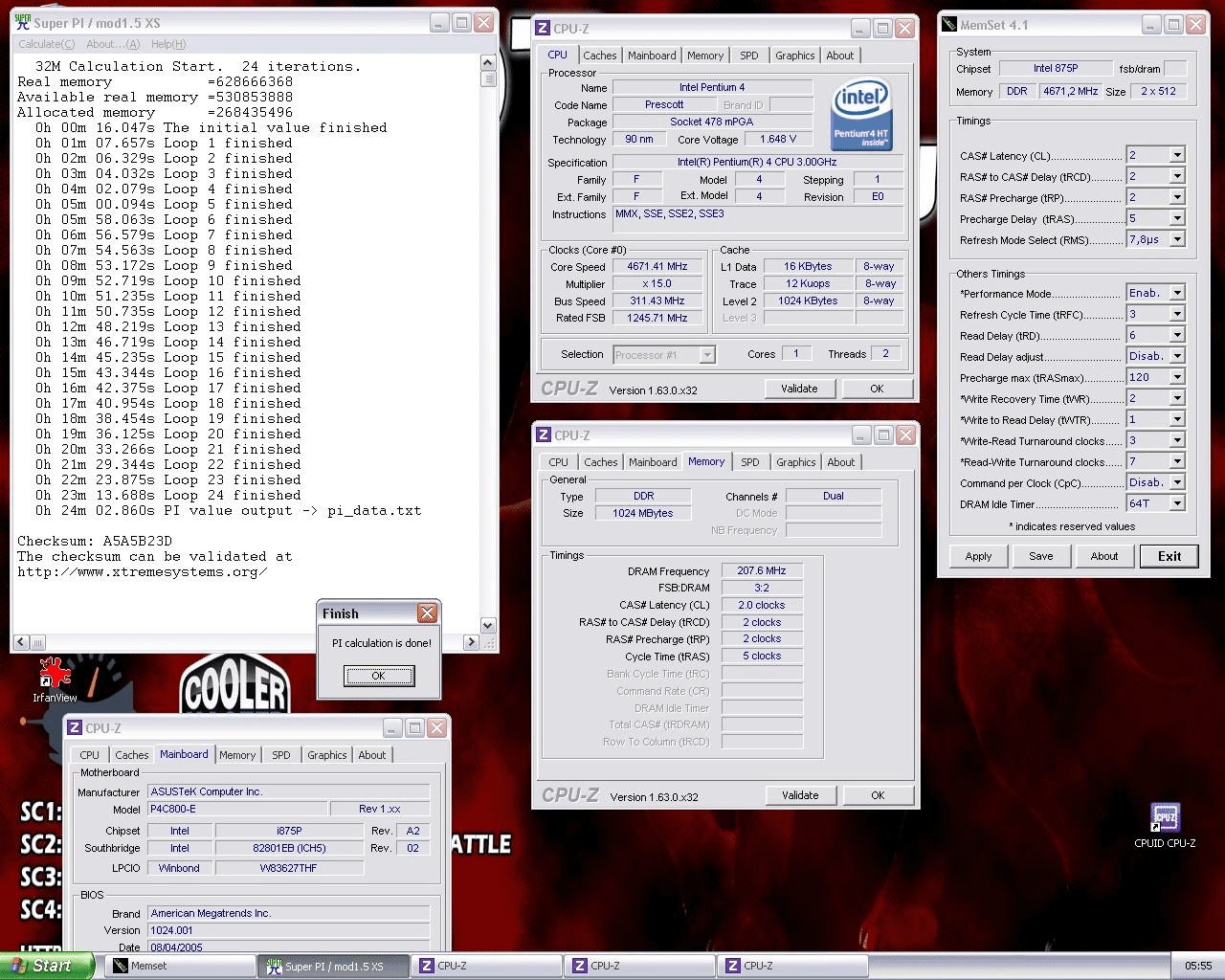Open Graphics tab in top CPU-Z window
The width and height of the screenshot is (1225, 980).
point(795,56)
